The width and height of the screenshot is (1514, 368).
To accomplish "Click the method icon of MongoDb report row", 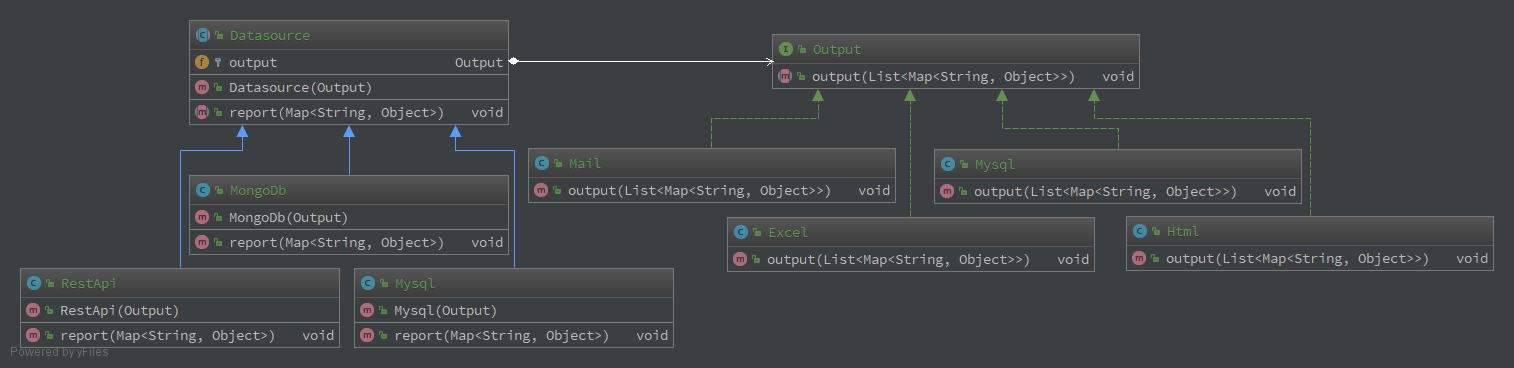I will 202,242.
